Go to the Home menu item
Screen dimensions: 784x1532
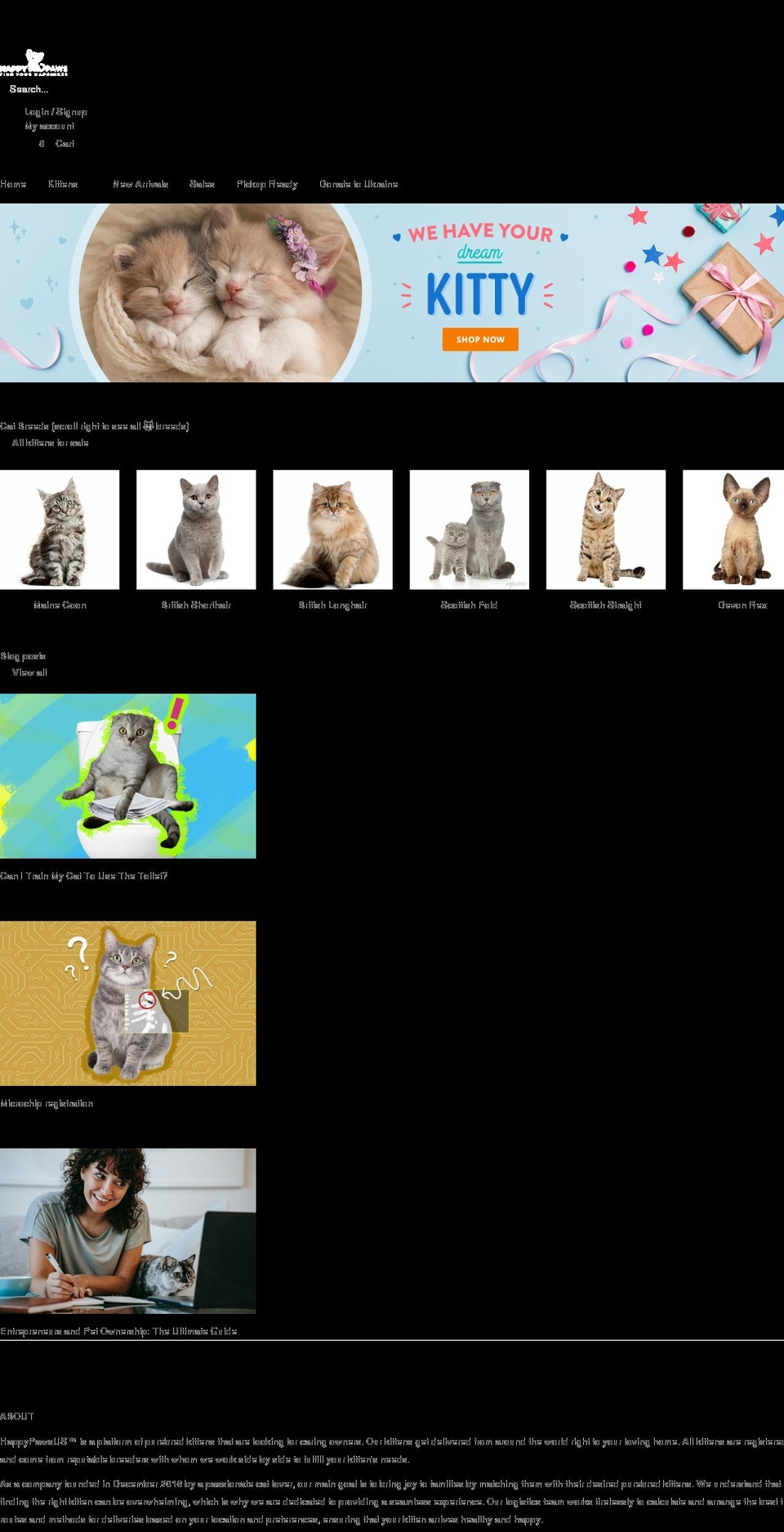13,185
